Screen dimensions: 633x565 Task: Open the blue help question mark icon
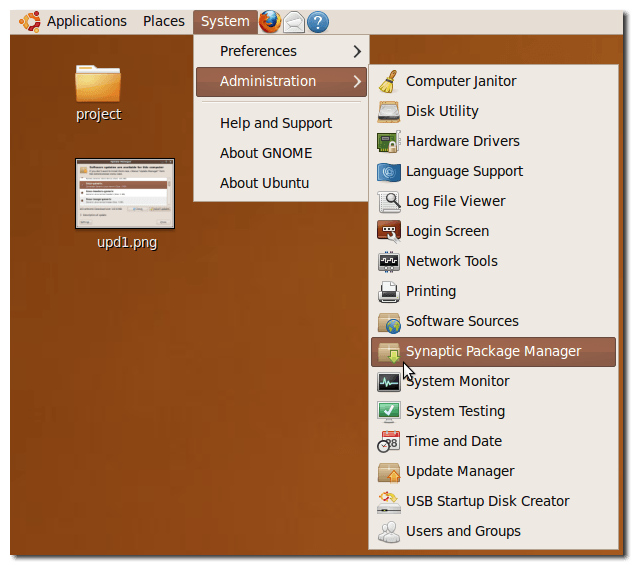click(x=317, y=21)
